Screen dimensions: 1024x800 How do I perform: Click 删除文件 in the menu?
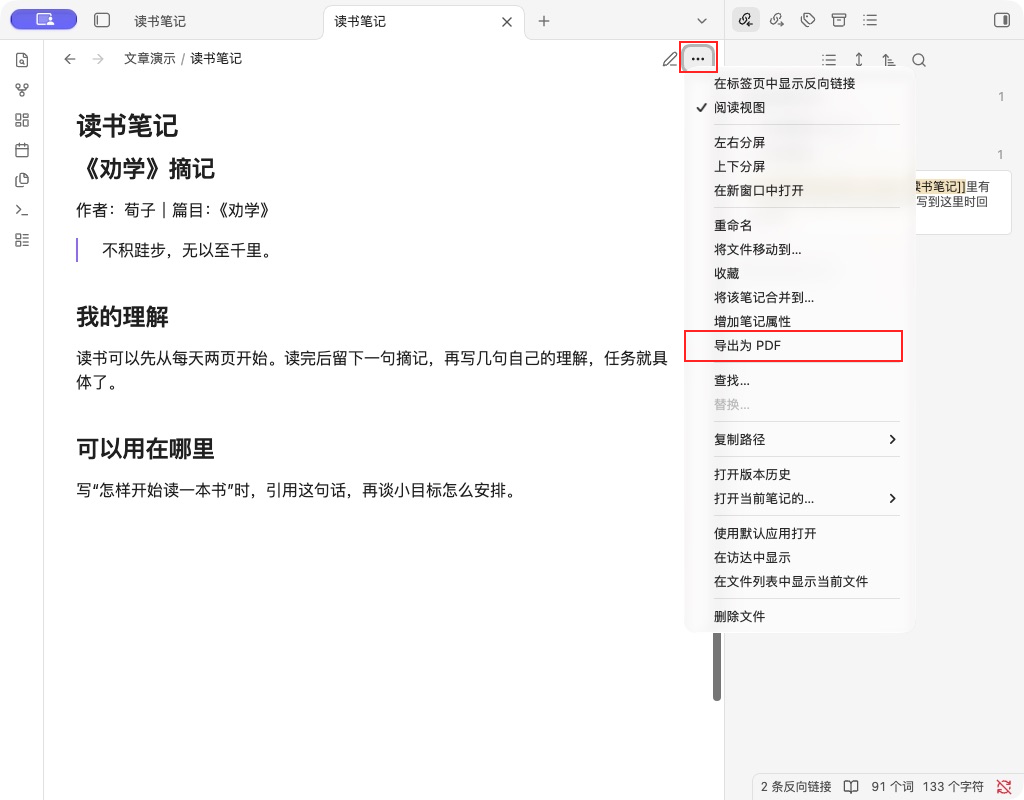793,616
